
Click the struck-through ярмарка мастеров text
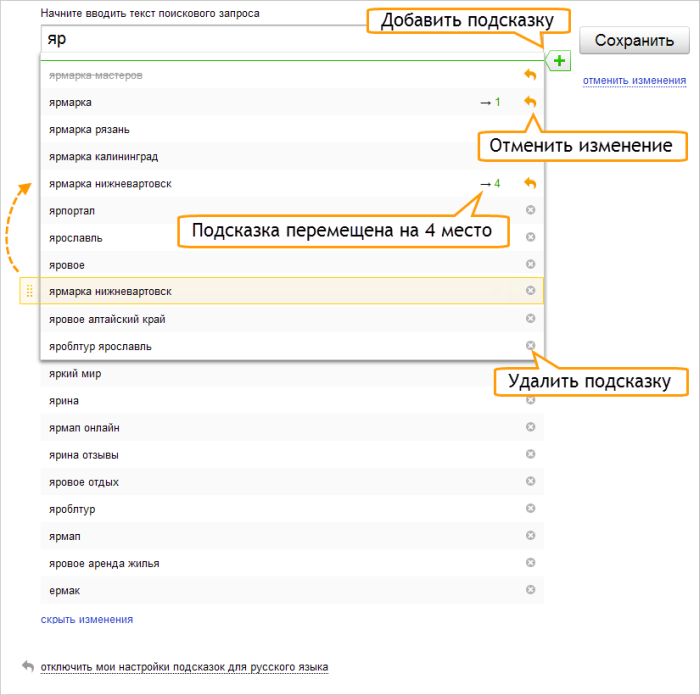[x=96, y=75]
